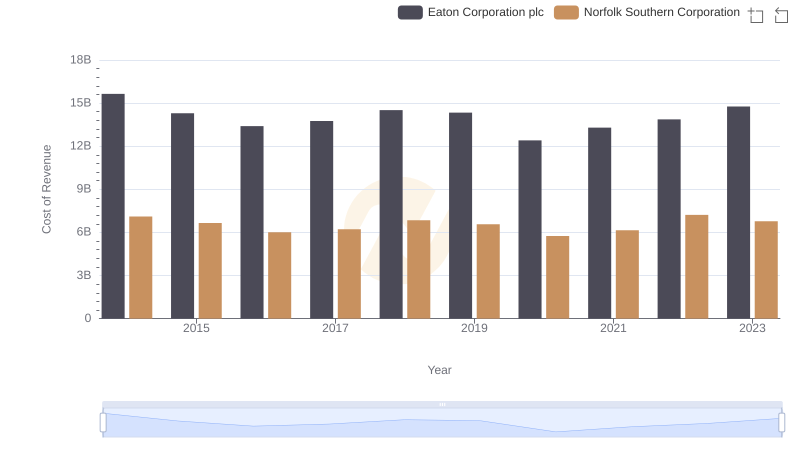Click the Cost of Revenue axis title

point(46,189)
